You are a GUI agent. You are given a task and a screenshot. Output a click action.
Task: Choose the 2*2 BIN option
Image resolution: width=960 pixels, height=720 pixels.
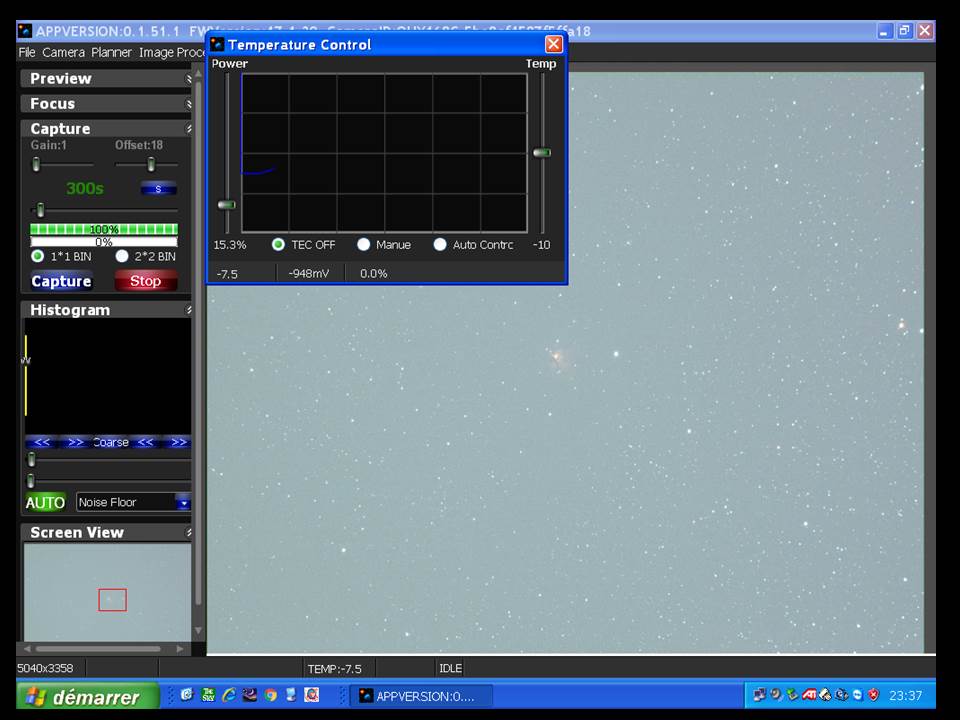(x=122, y=256)
